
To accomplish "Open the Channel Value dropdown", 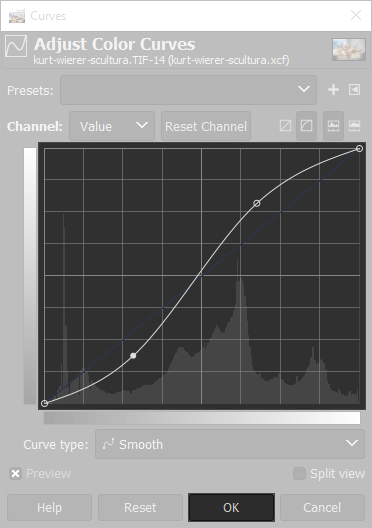I will 112,126.
